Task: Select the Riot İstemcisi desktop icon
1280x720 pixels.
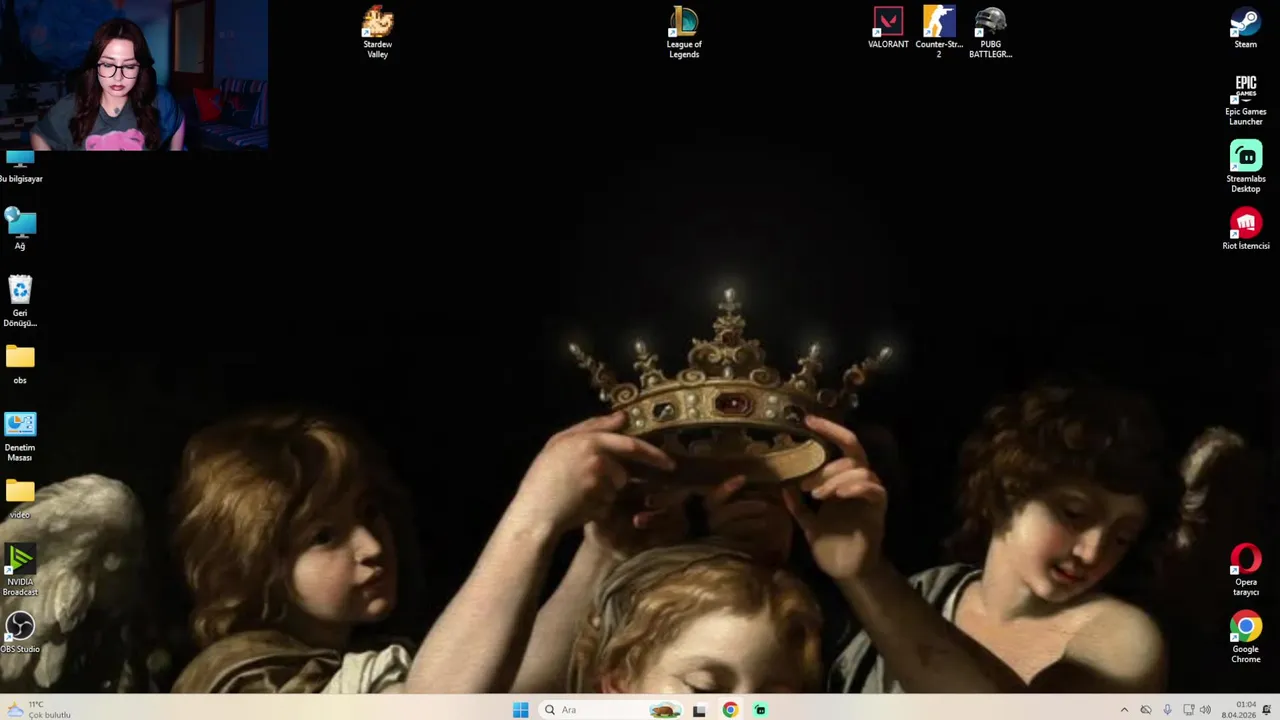Action: [1245, 229]
